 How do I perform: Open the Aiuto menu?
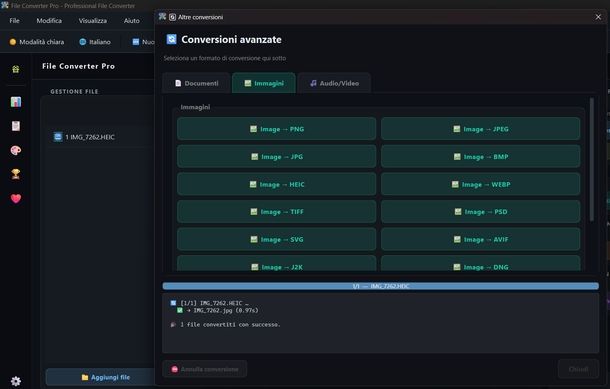131,21
